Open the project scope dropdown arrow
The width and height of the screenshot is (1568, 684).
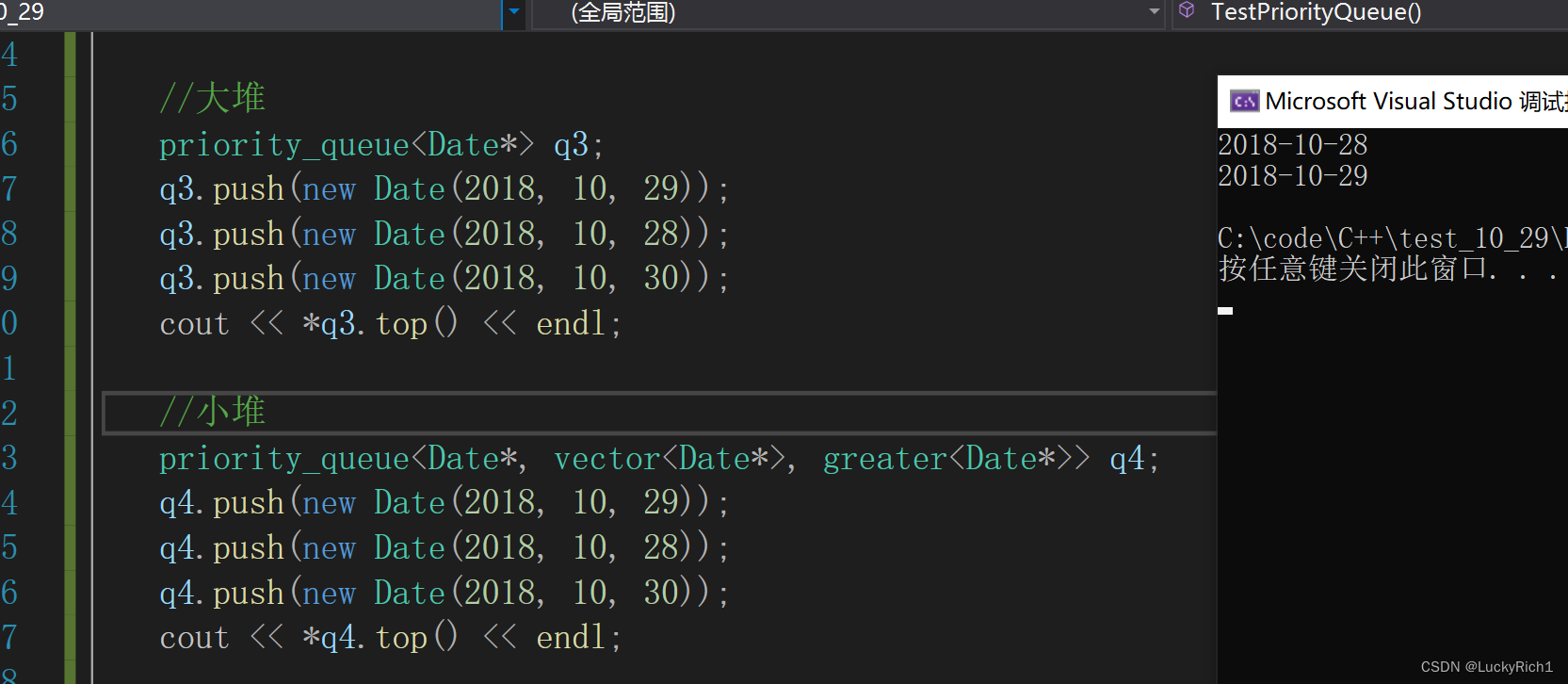[513, 13]
